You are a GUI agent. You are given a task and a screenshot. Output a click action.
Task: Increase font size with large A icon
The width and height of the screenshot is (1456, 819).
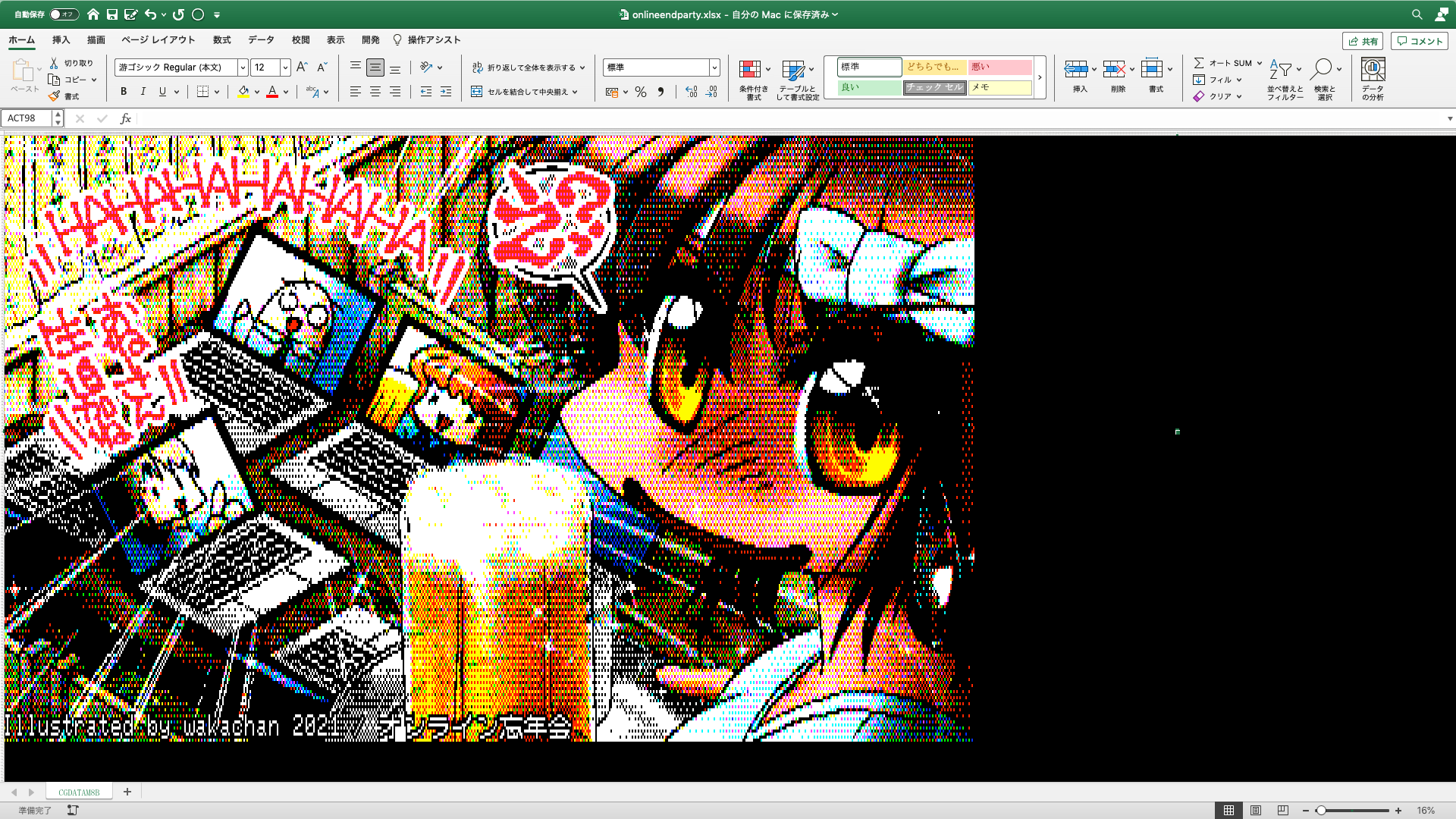pyautogui.click(x=302, y=67)
